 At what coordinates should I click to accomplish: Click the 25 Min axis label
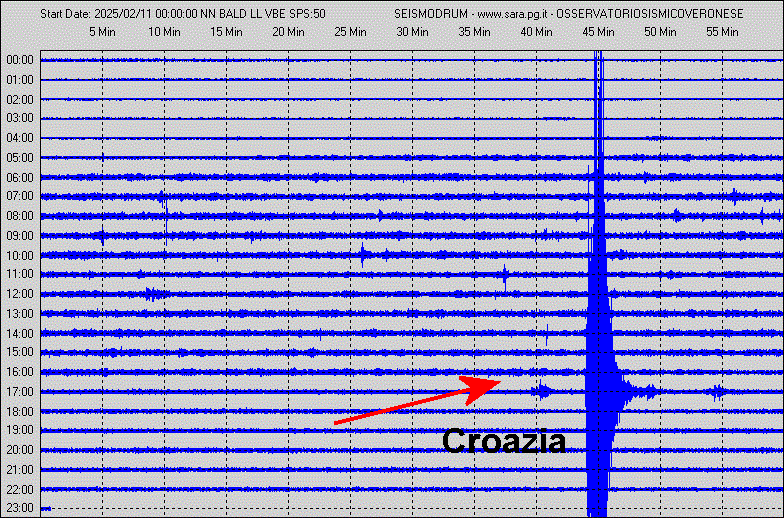[x=350, y=32]
